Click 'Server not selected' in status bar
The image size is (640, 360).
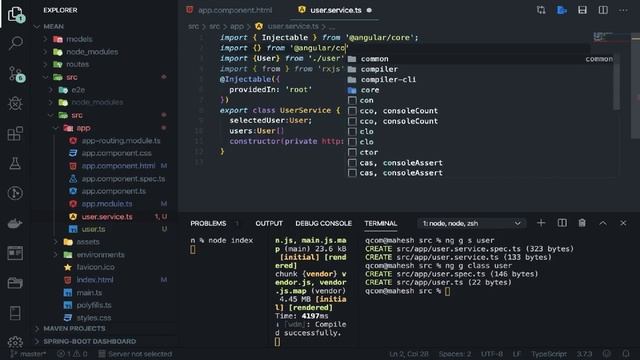pyautogui.click(x=135, y=354)
